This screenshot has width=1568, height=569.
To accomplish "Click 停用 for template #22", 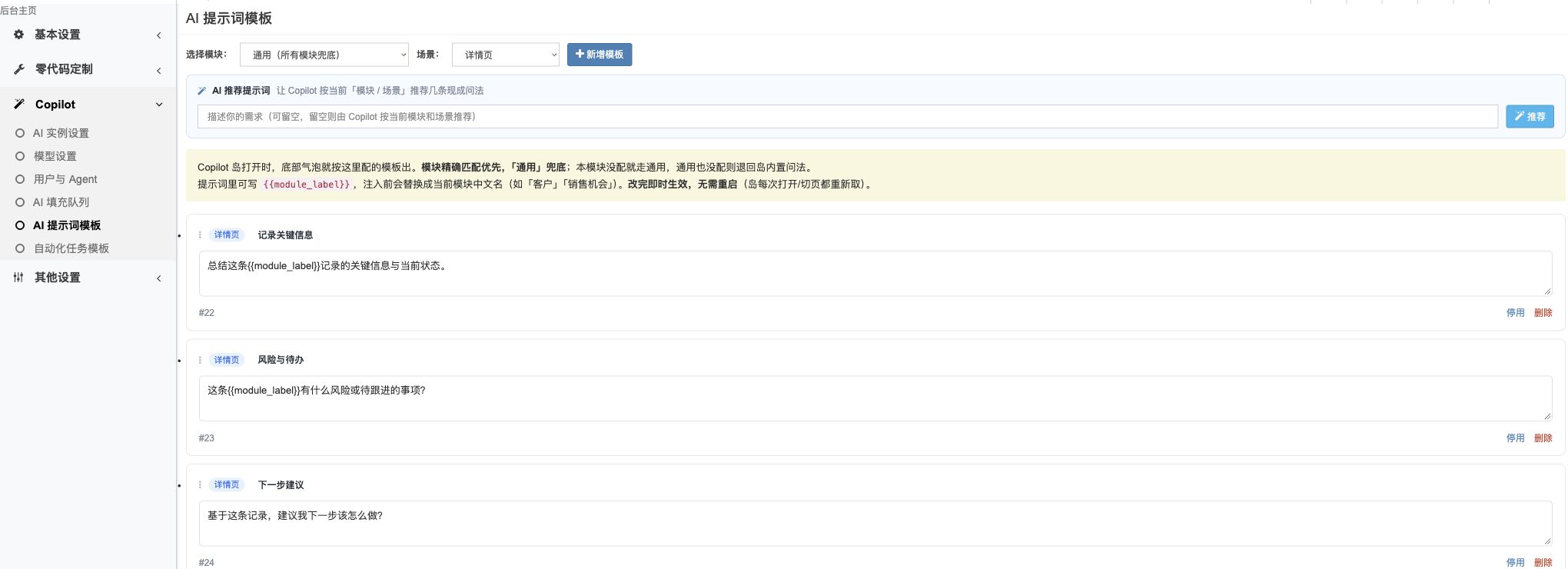I will (1515, 313).
